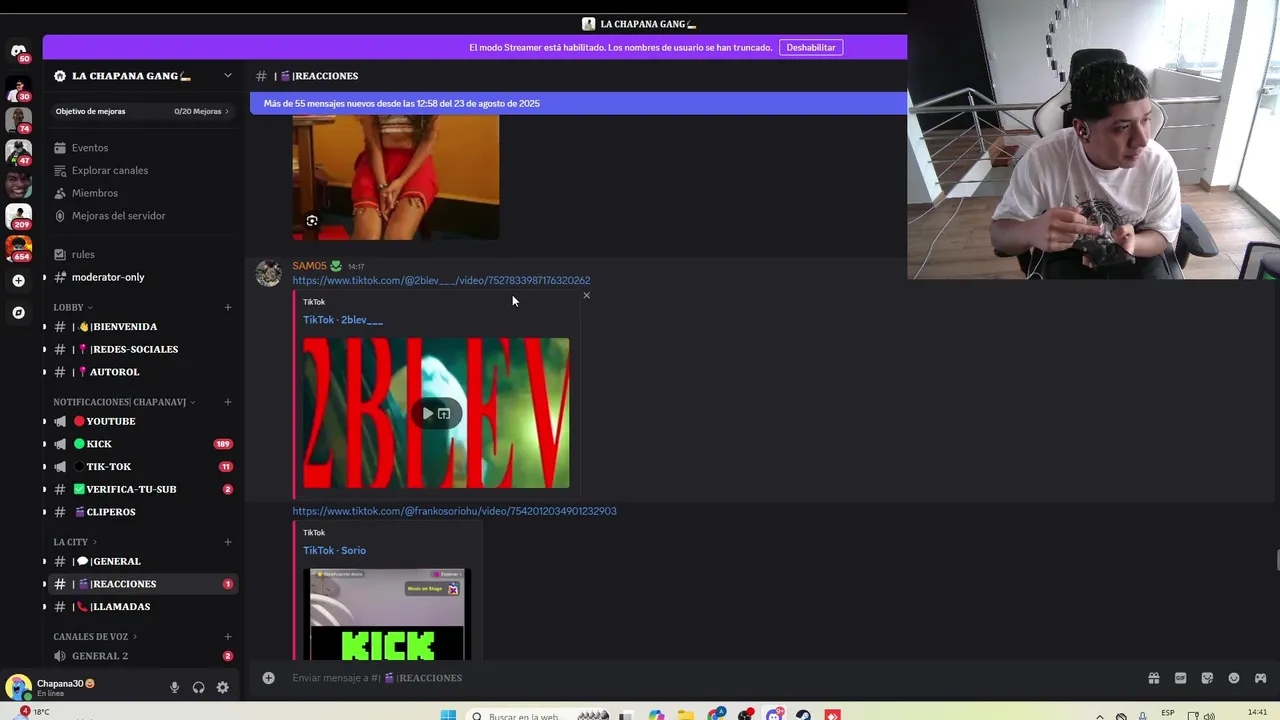Screen dimensions: 1280x720
Task: Play the 2BLEV embedded video
Action: click(x=427, y=413)
